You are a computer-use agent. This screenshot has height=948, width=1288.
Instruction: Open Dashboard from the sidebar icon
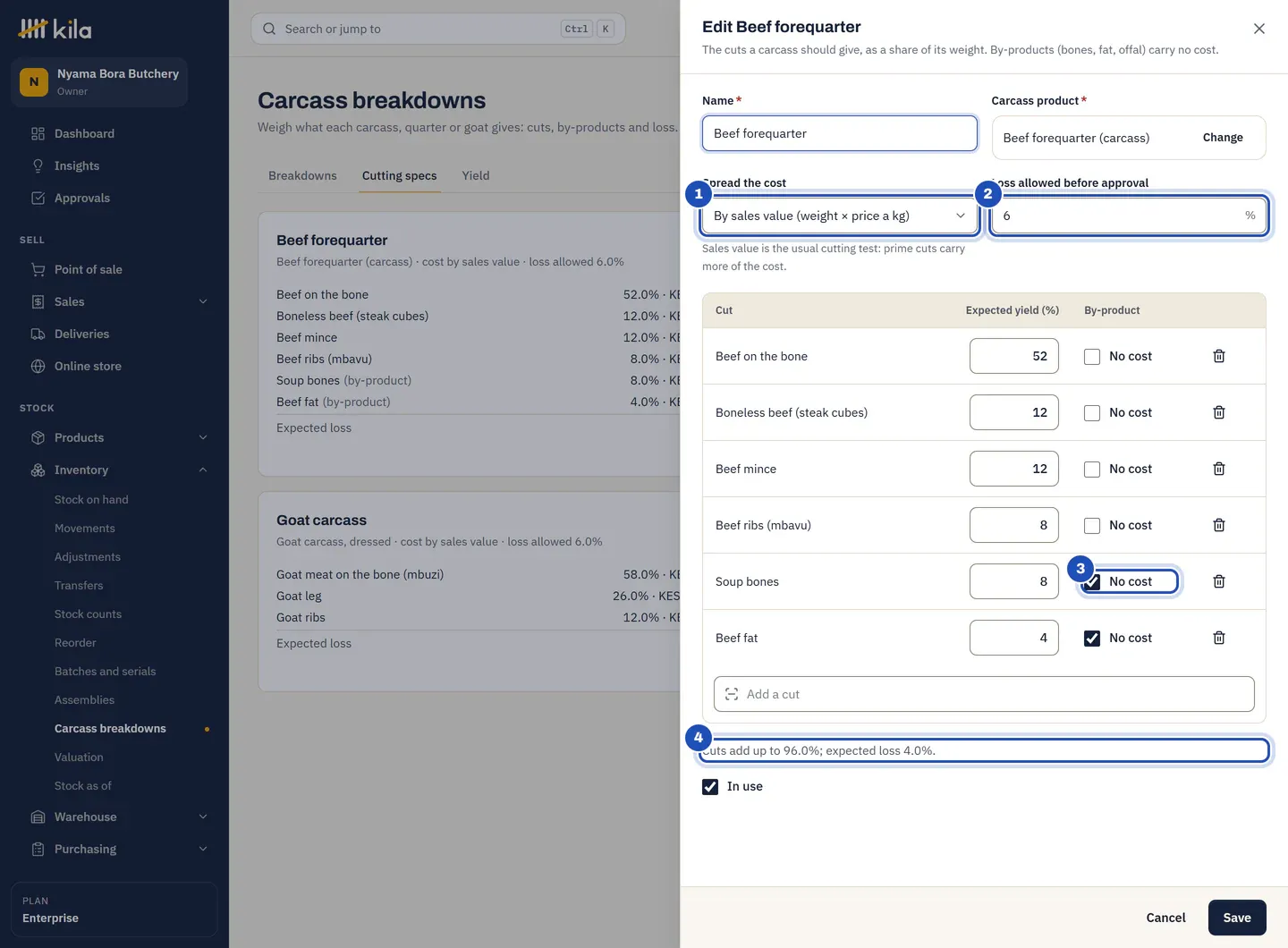click(x=38, y=133)
